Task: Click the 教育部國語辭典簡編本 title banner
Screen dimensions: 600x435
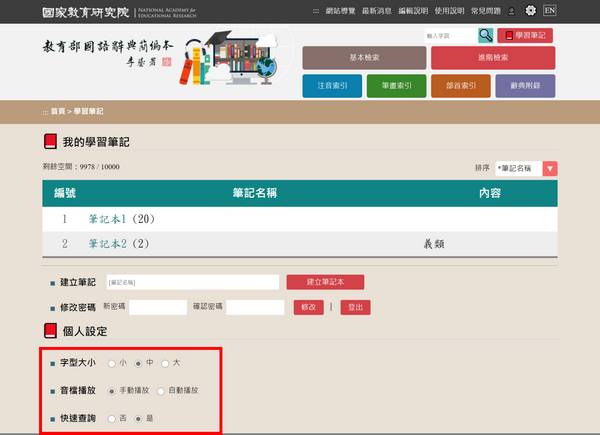Action: (x=108, y=53)
